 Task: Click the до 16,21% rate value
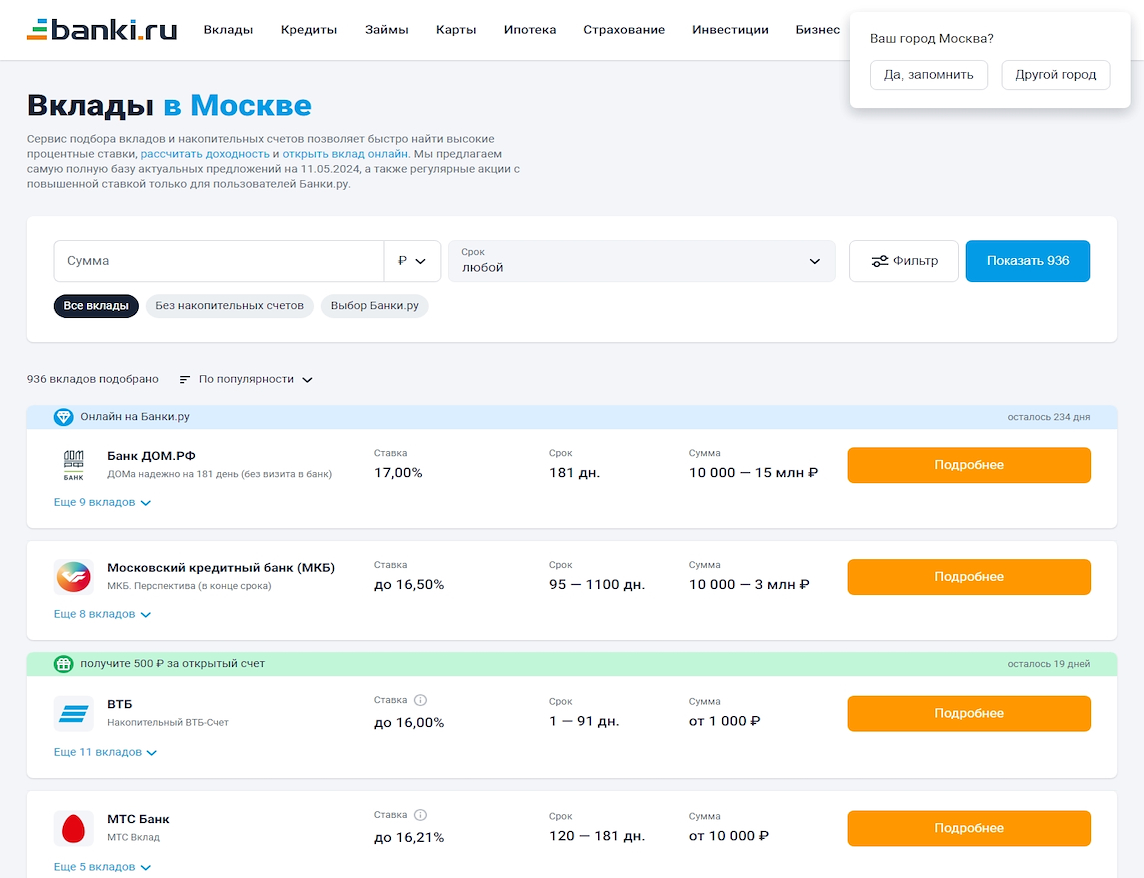(x=409, y=837)
